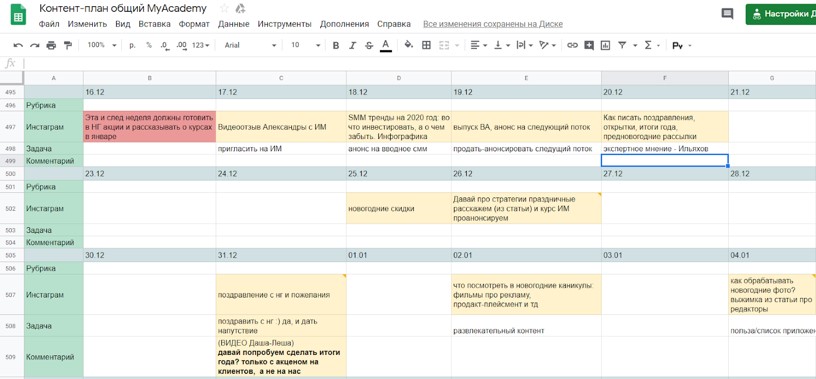Format selection as currency (р.)

tap(132, 45)
